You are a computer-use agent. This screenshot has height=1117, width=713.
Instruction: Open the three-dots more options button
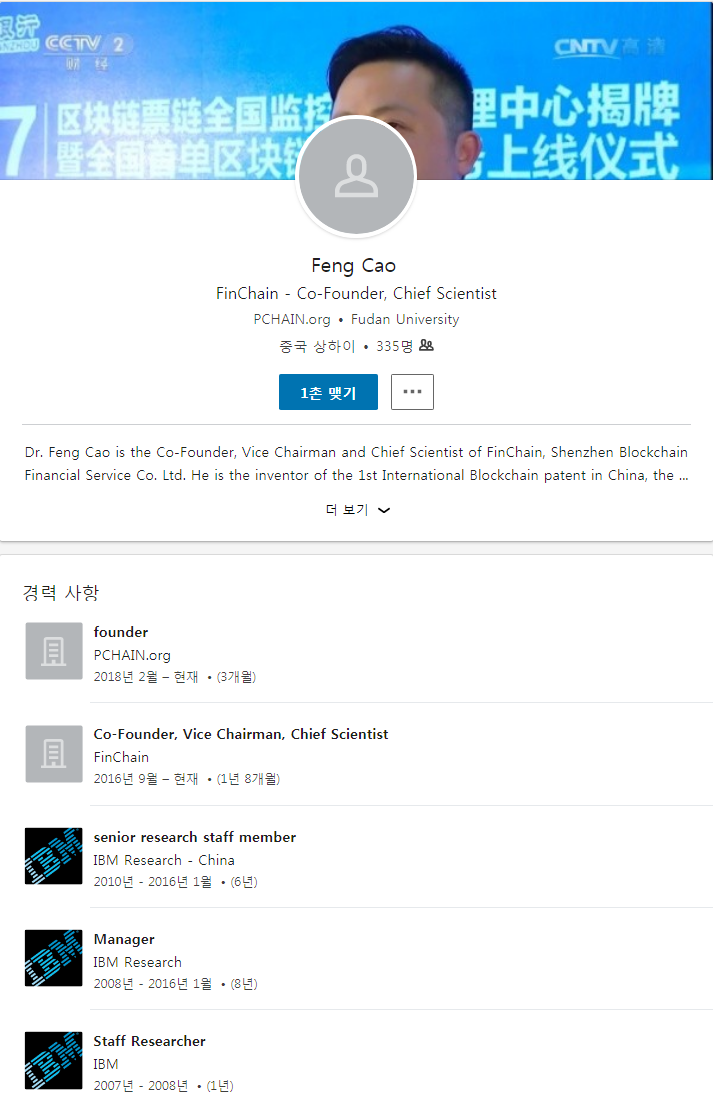(x=412, y=392)
